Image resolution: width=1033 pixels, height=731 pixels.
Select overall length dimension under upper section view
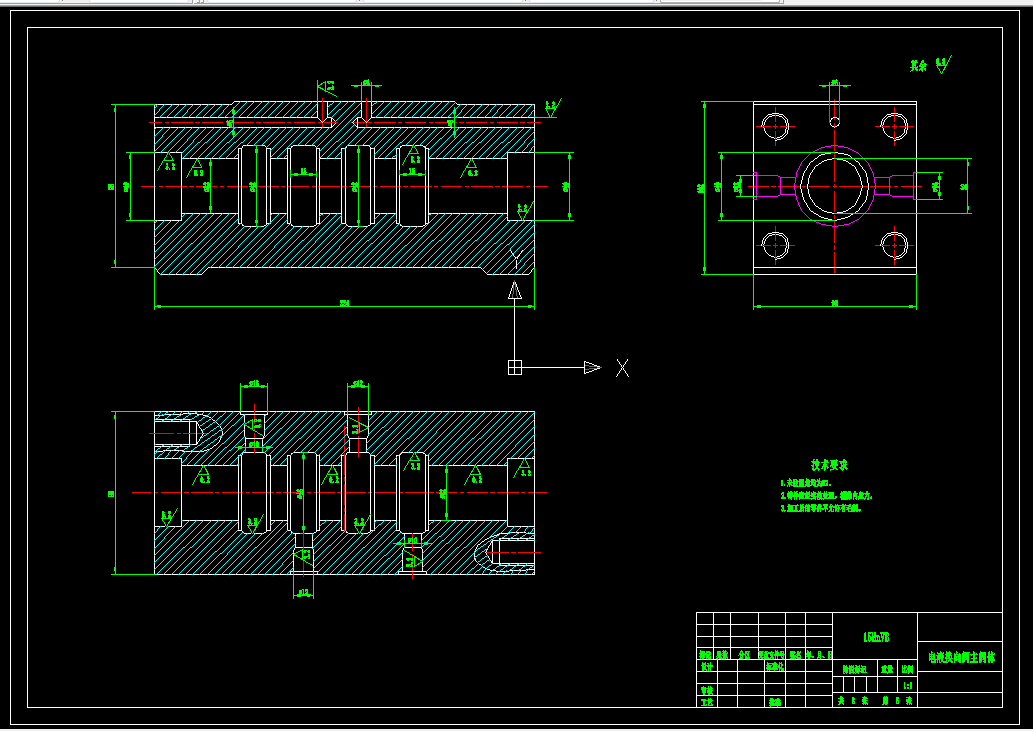tap(344, 304)
